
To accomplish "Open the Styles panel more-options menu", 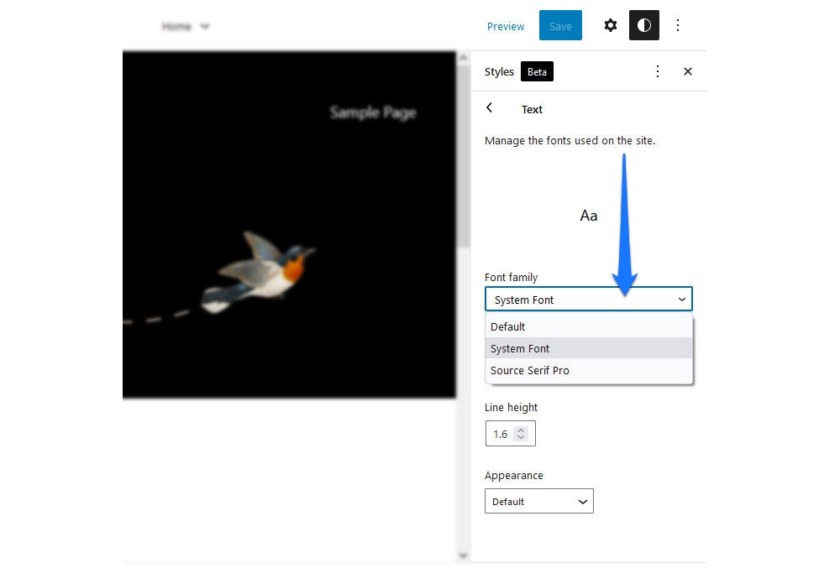I will [x=657, y=71].
